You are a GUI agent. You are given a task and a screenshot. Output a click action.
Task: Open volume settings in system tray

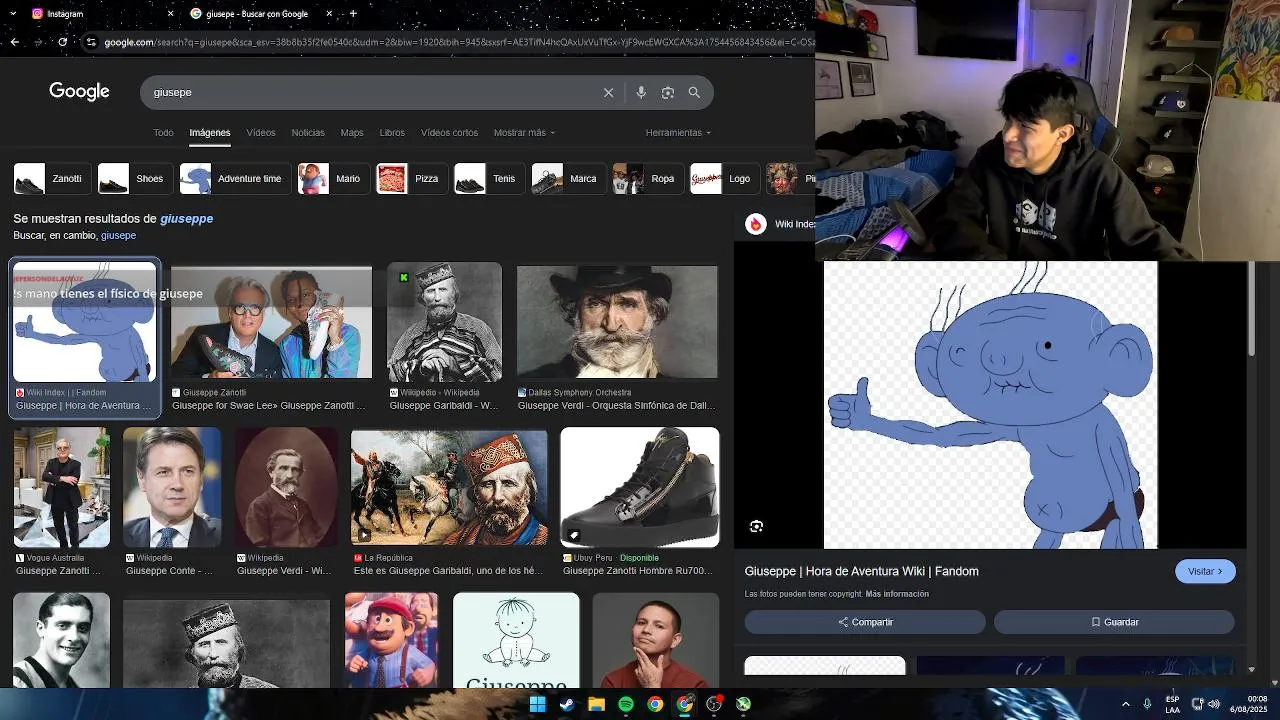1213,704
